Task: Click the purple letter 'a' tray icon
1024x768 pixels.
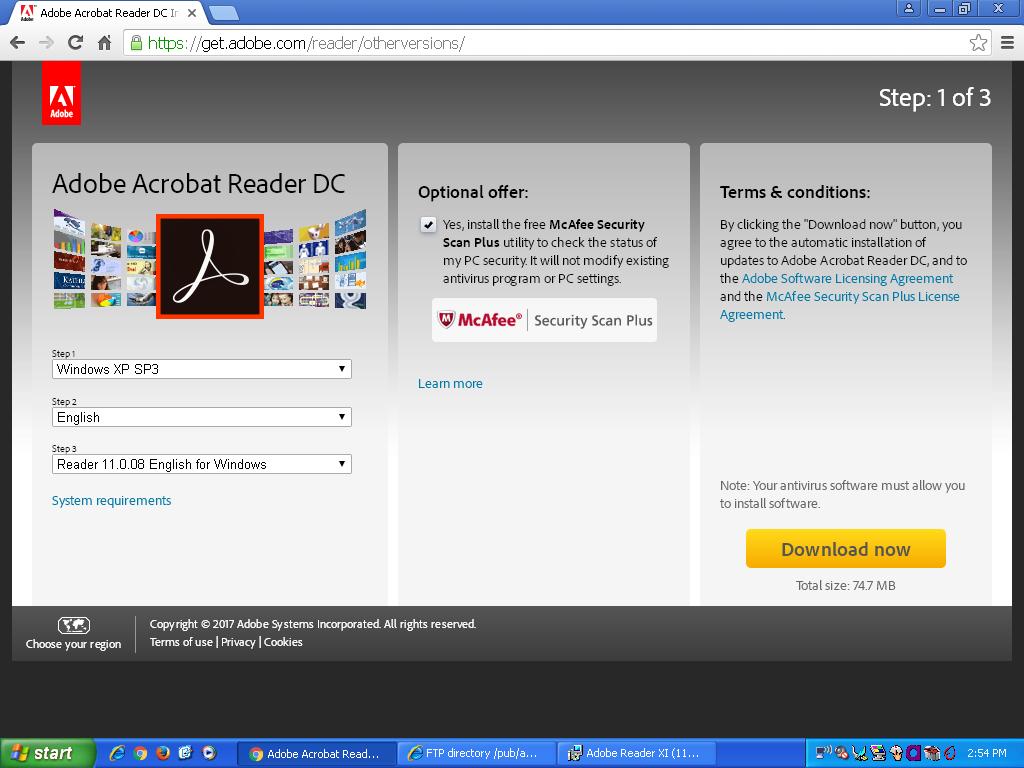Action: (x=913, y=754)
